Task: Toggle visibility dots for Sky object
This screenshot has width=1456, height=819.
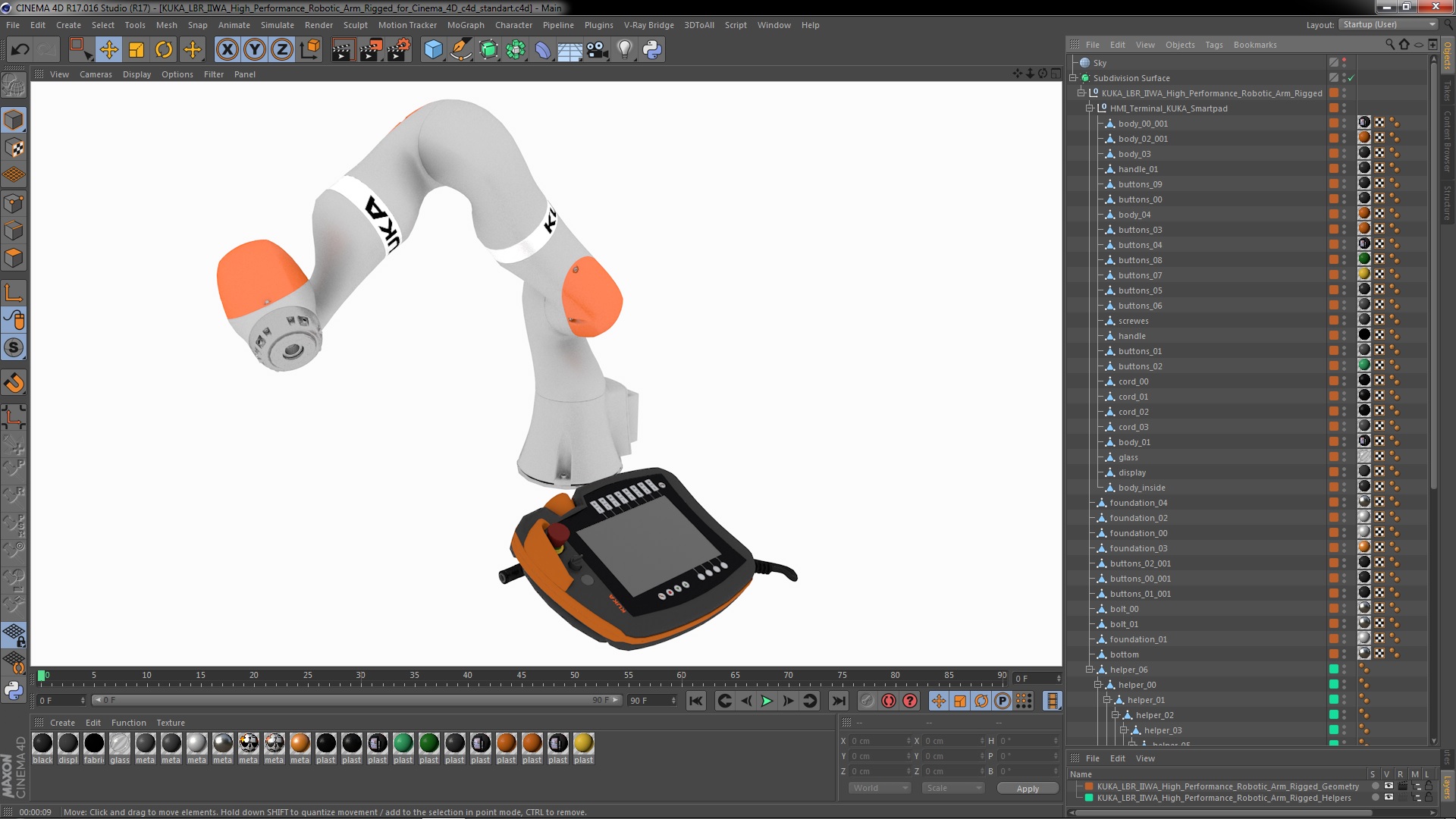Action: 1345,63
